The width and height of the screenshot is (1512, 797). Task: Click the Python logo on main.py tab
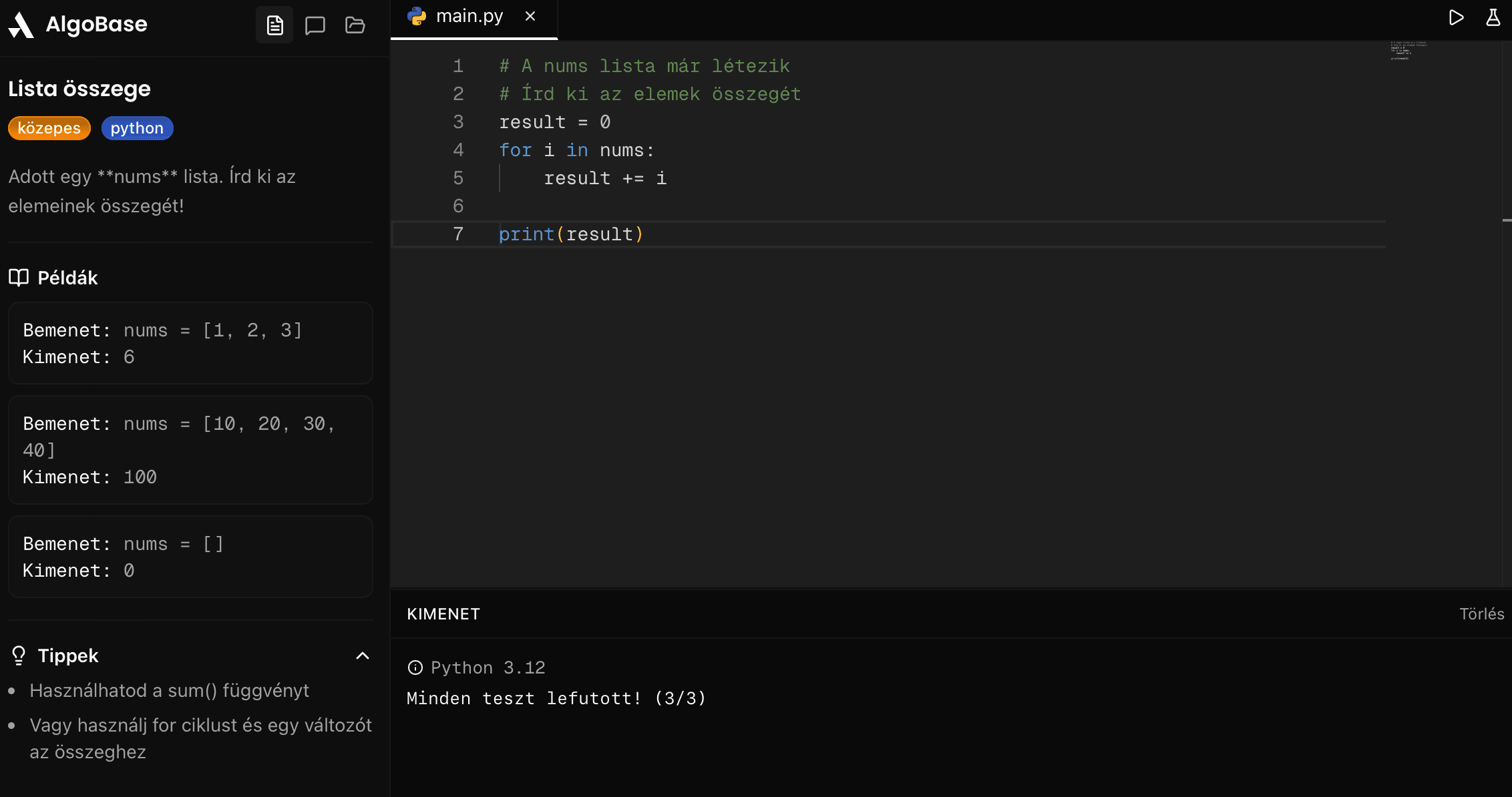coord(417,15)
